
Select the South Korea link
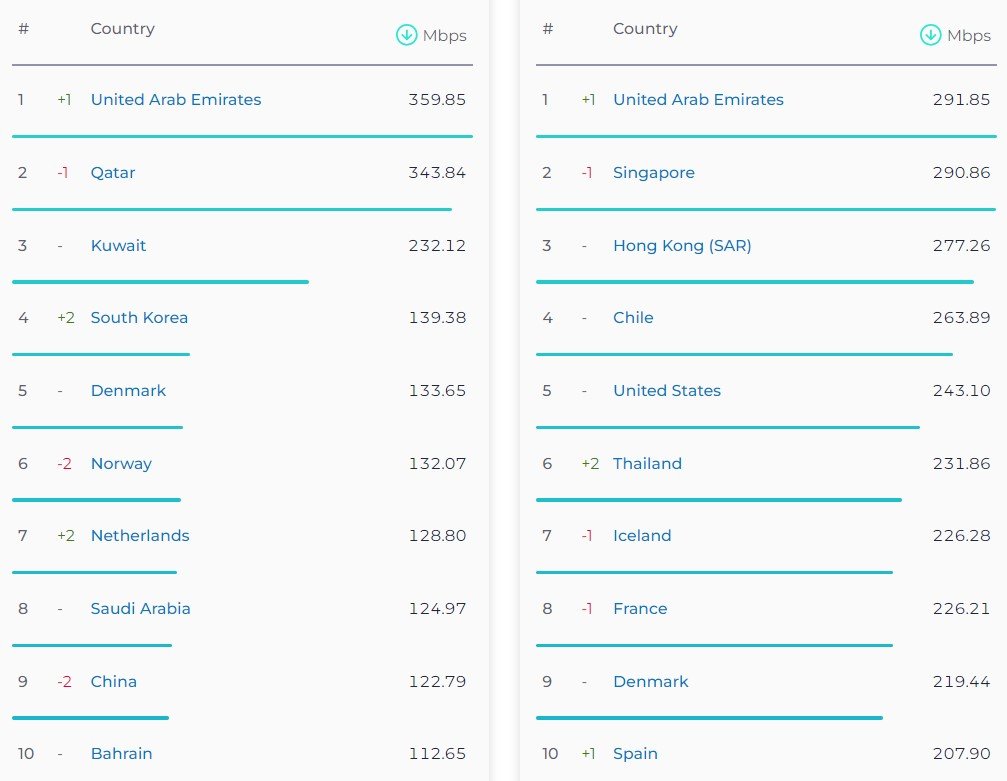tap(139, 318)
